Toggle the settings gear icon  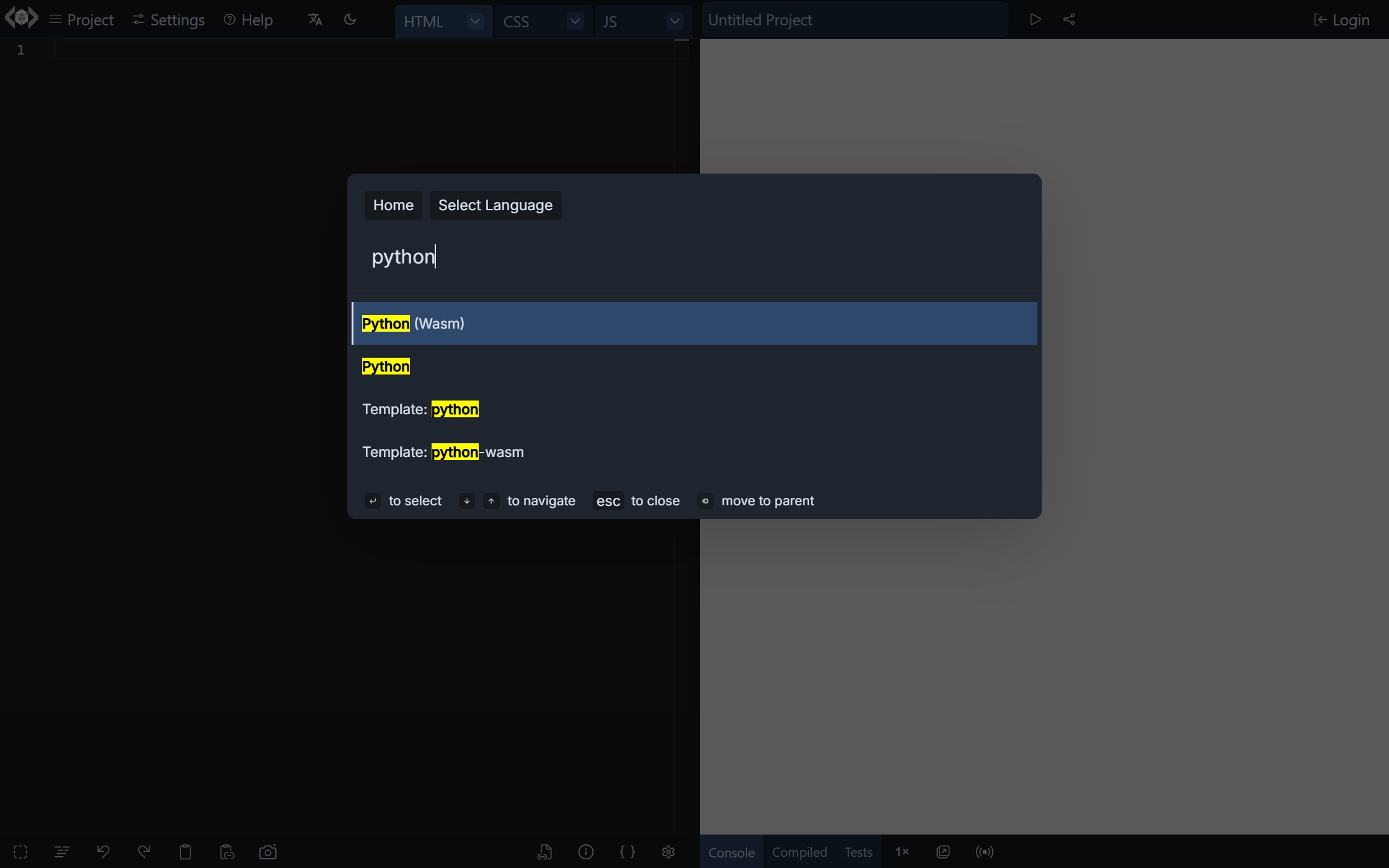tap(668, 851)
